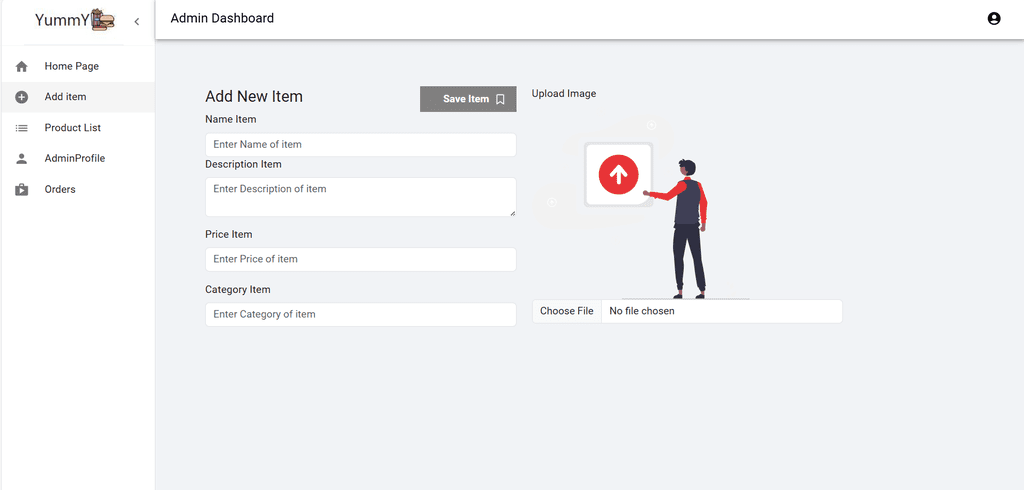
Task: Click the Add item plus icon
Action: pyautogui.click(x=22, y=97)
